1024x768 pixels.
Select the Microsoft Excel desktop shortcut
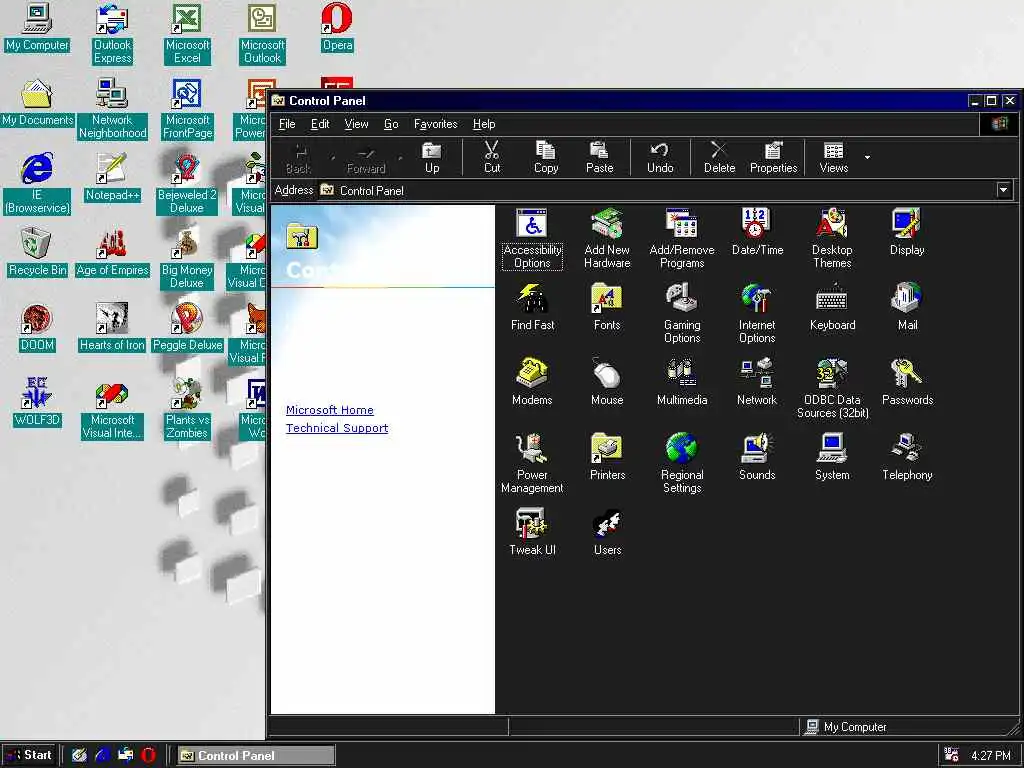point(187,34)
